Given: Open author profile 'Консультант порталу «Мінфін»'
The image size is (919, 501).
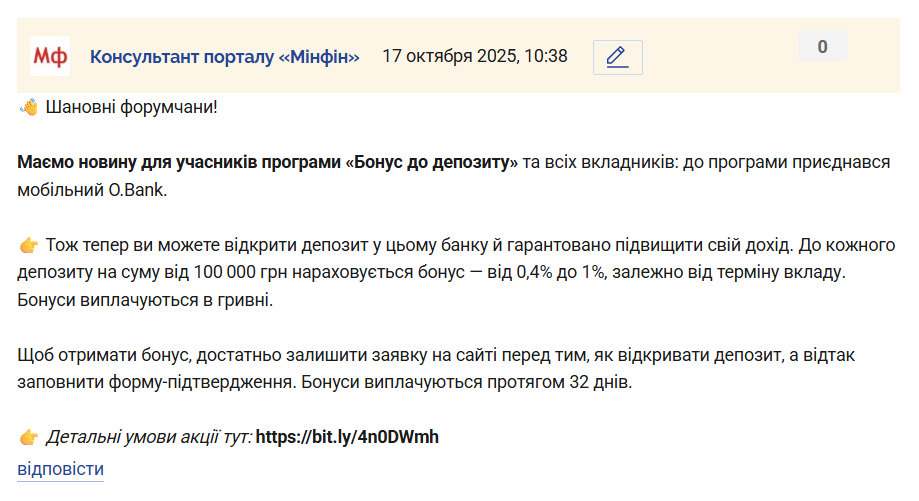Looking at the screenshot, I should point(225,56).
